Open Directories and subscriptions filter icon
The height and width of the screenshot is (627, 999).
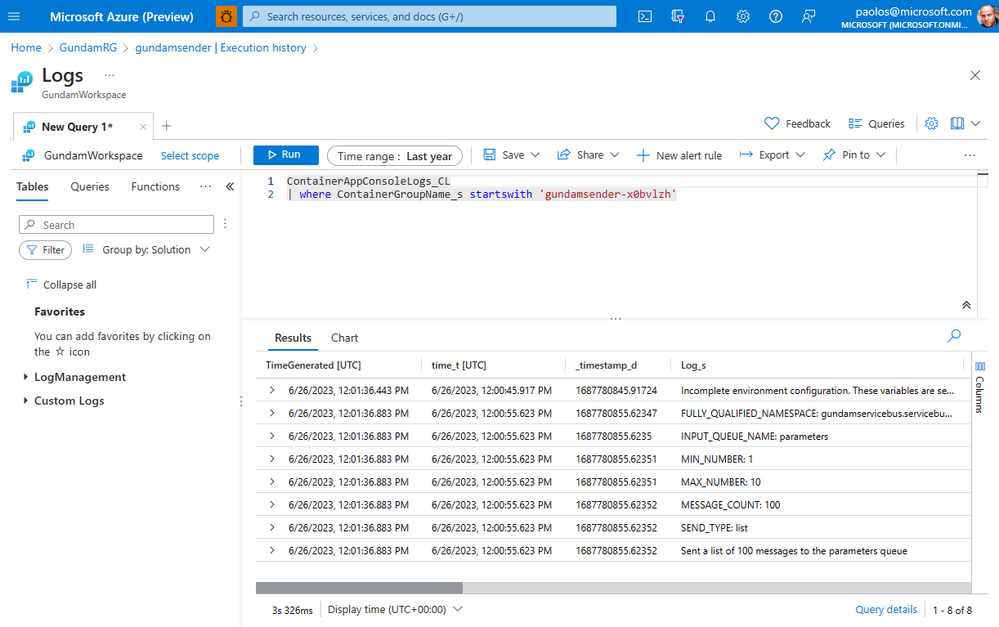tap(677, 17)
